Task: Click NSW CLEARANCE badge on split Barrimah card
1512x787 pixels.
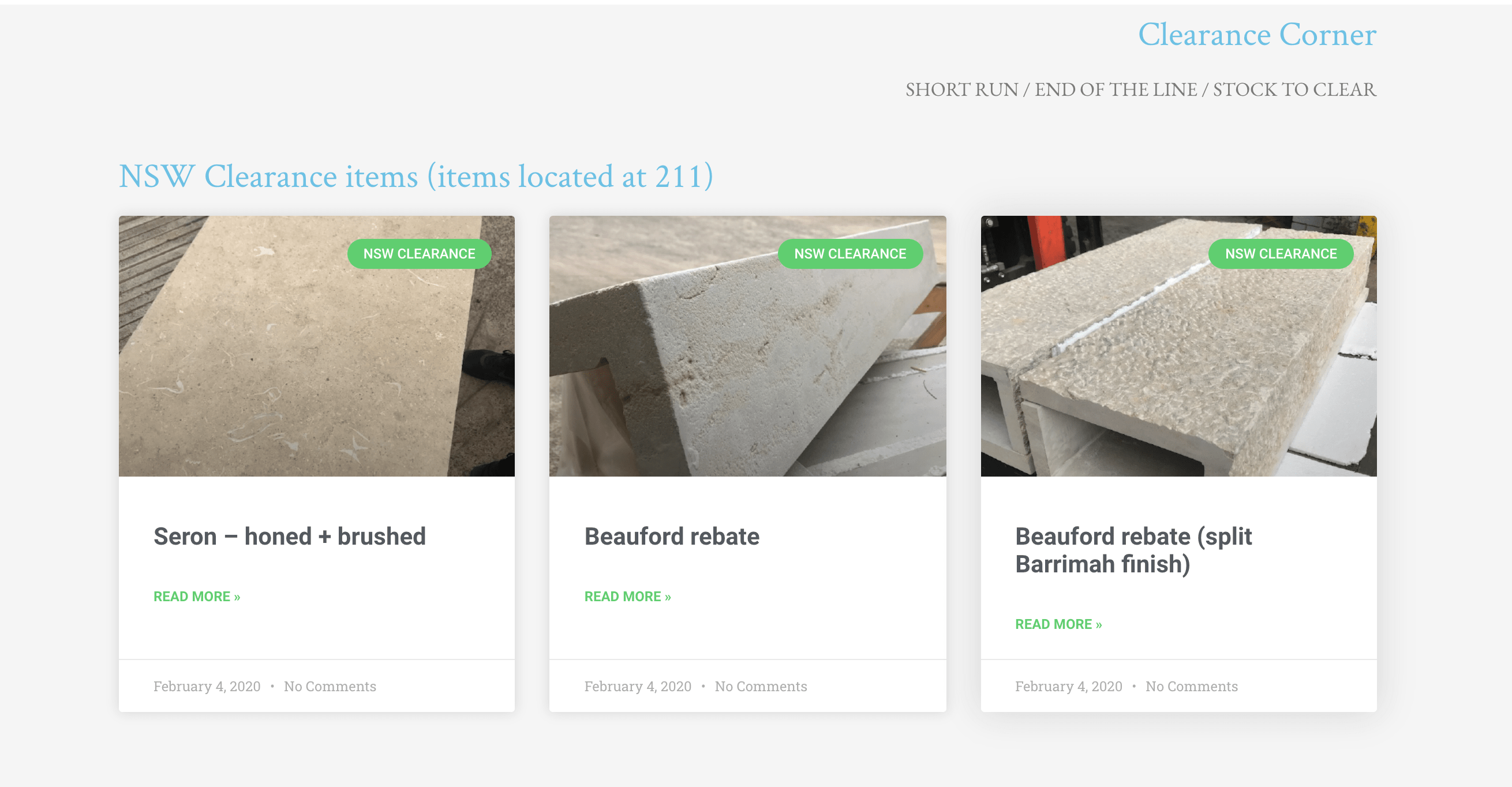Action: click(x=1281, y=253)
